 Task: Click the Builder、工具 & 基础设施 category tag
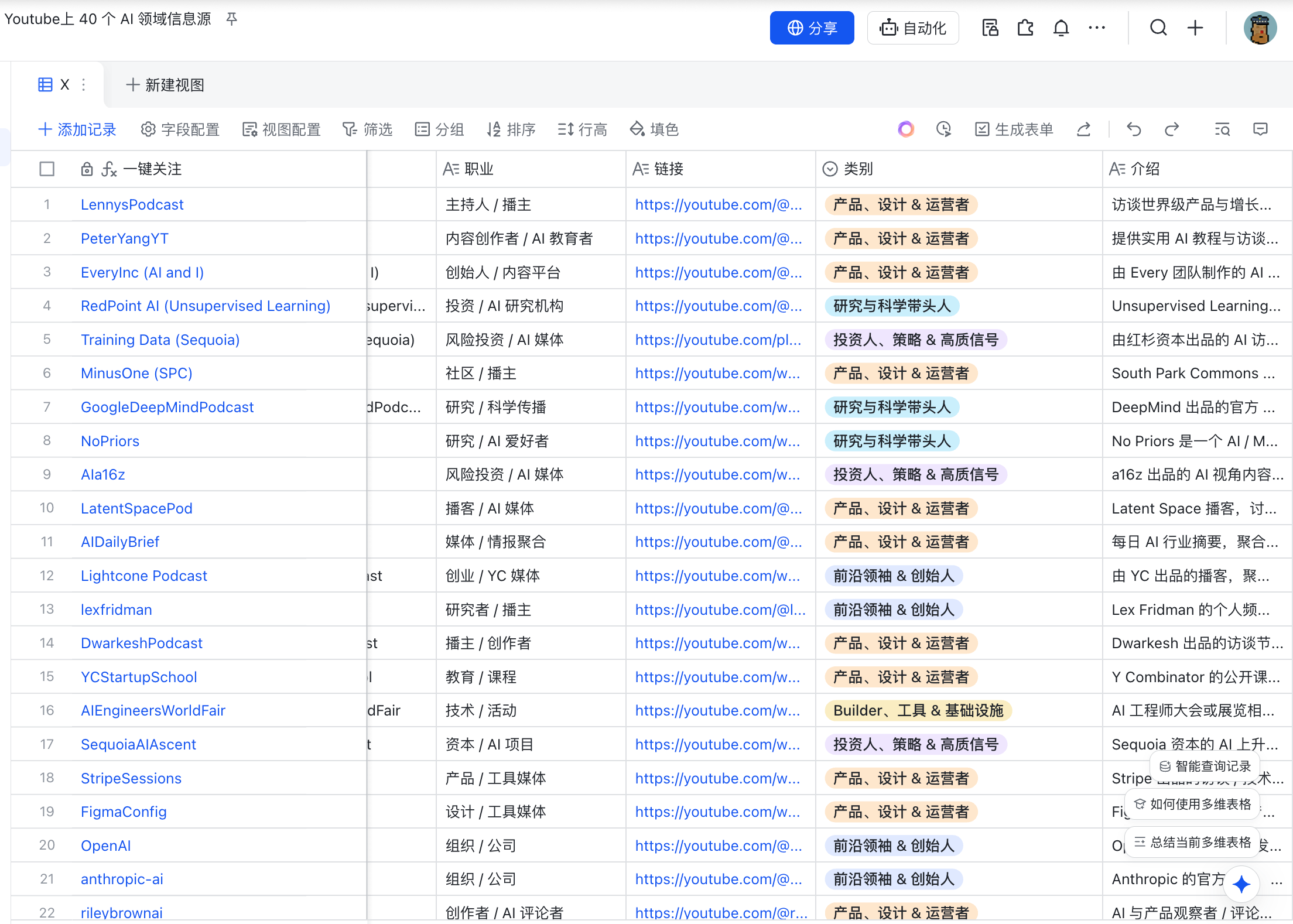click(x=918, y=711)
